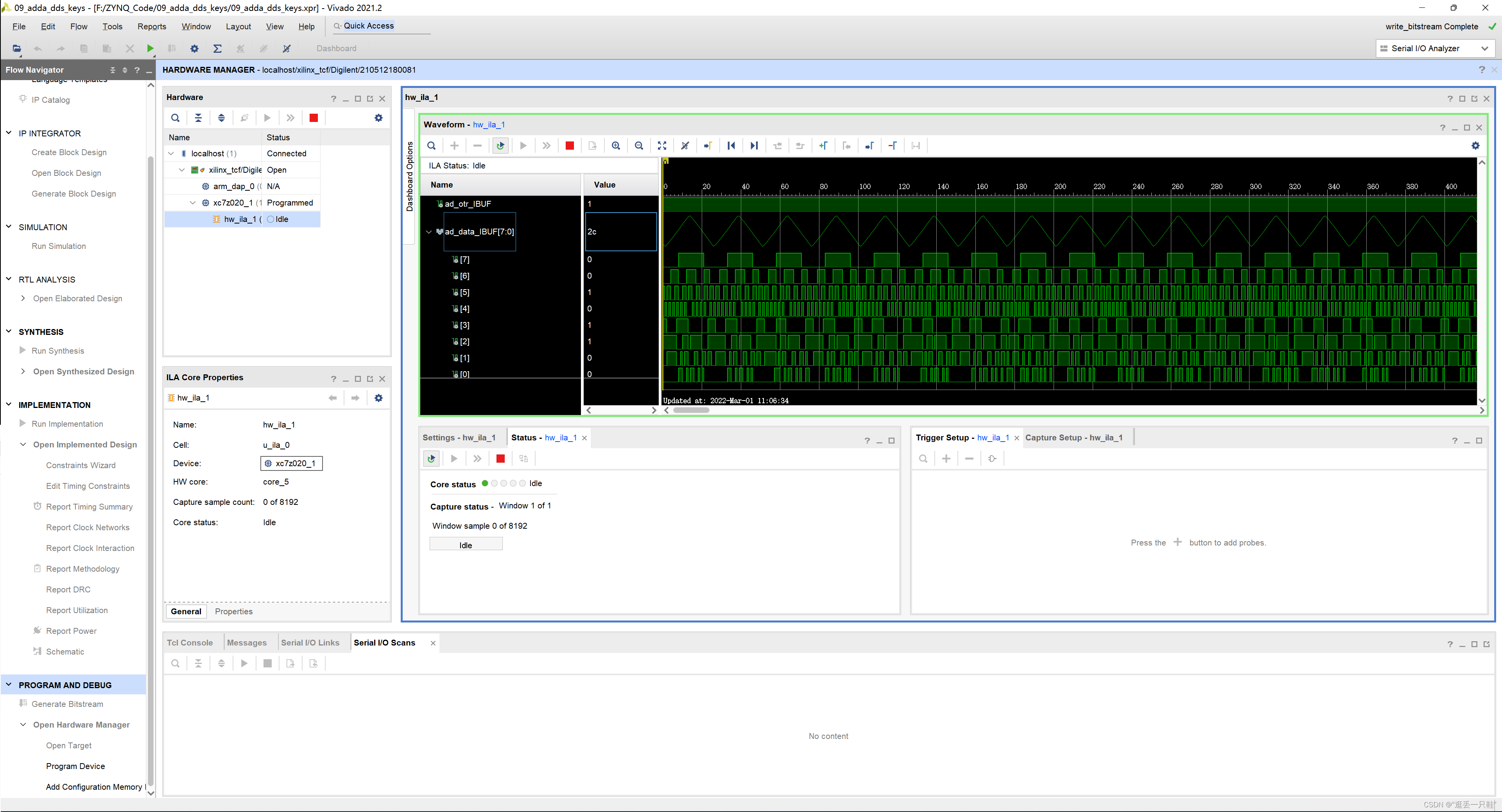Switch to the Tcl Console tab
The height and width of the screenshot is (812, 1502).
[190, 642]
